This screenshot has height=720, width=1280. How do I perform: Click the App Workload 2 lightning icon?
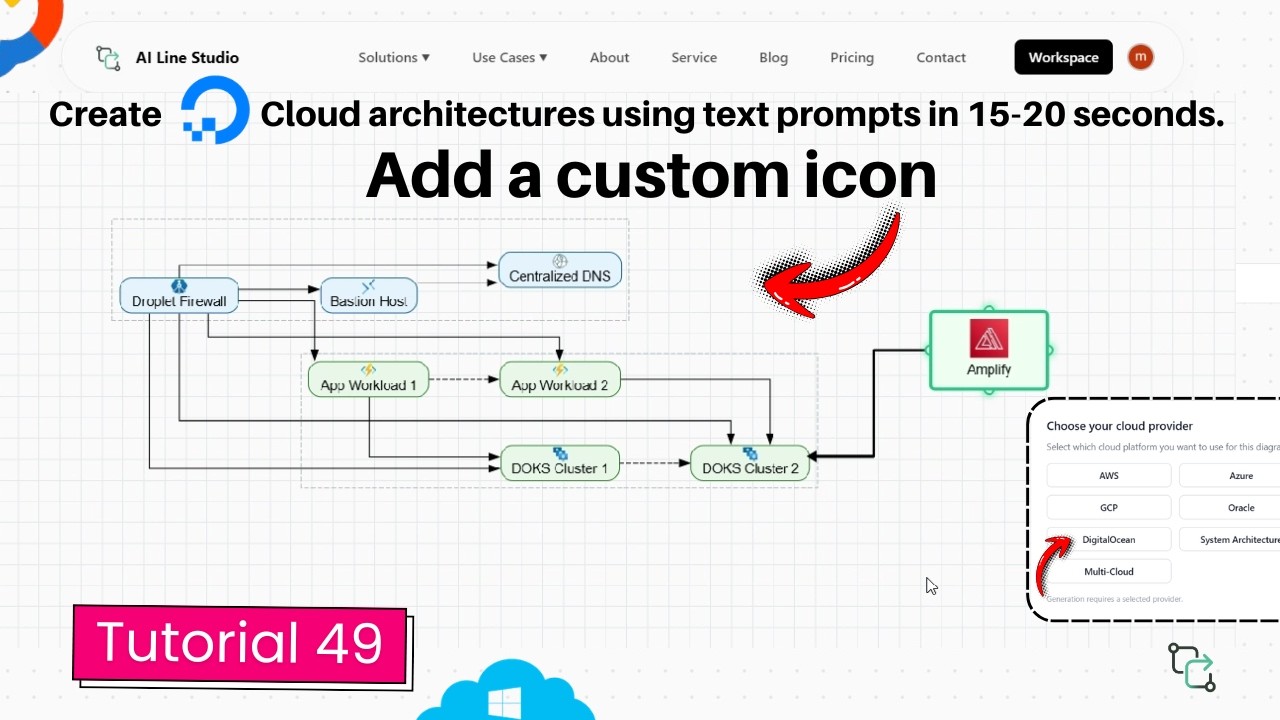coord(560,370)
